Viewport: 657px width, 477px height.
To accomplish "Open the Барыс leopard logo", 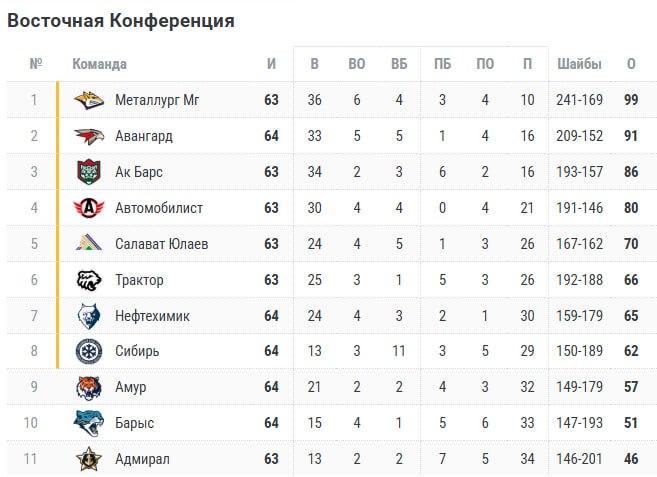I will pyautogui.click(x=89, y=423).
